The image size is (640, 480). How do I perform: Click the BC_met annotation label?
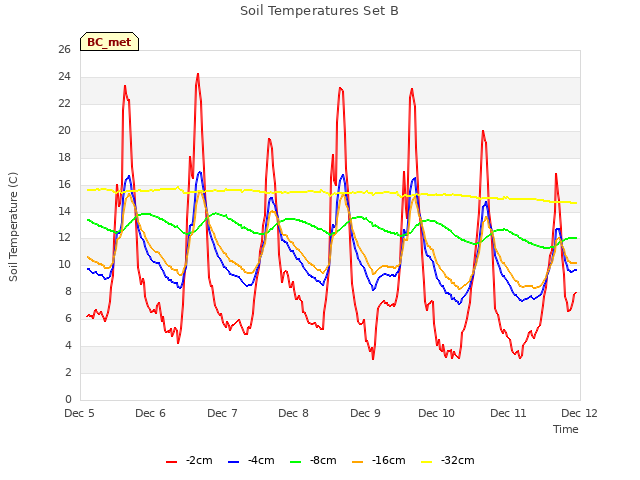109,42
